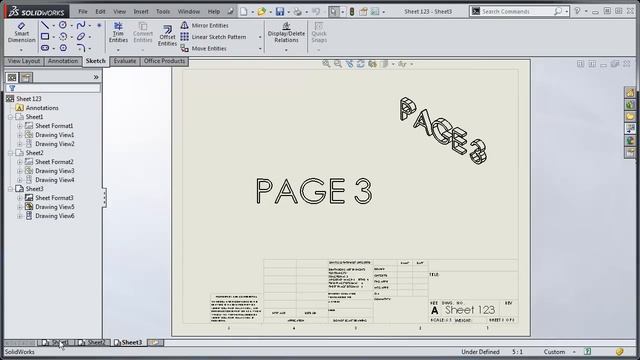Open Display/Delete Relations
The width and height of the screenshot is (640, 360).
click(x=286, y=33)
